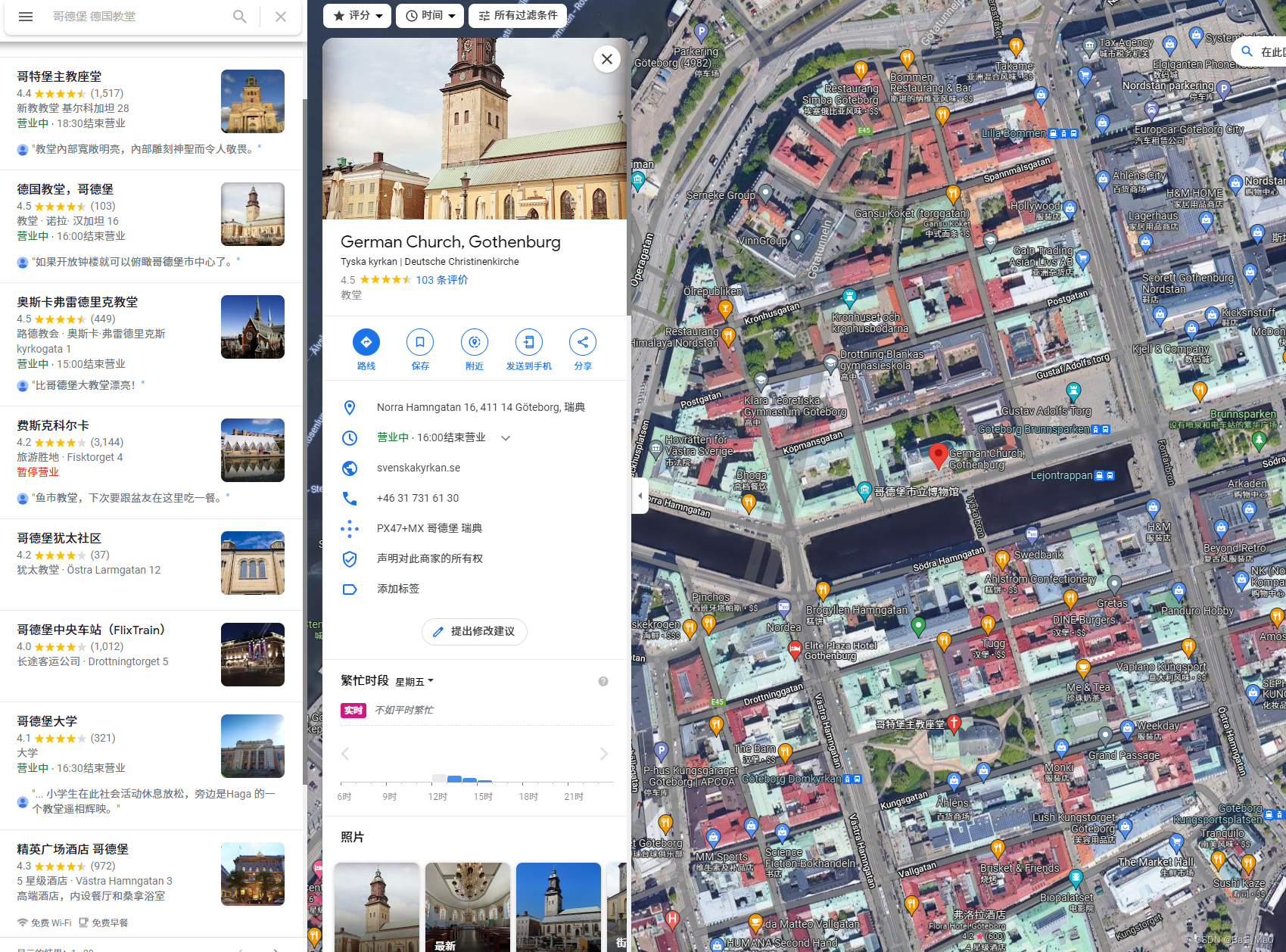The height and width of the screenshot is (952, 1286).
Task: Click the red German Church map pin
Action: point(939,456)
